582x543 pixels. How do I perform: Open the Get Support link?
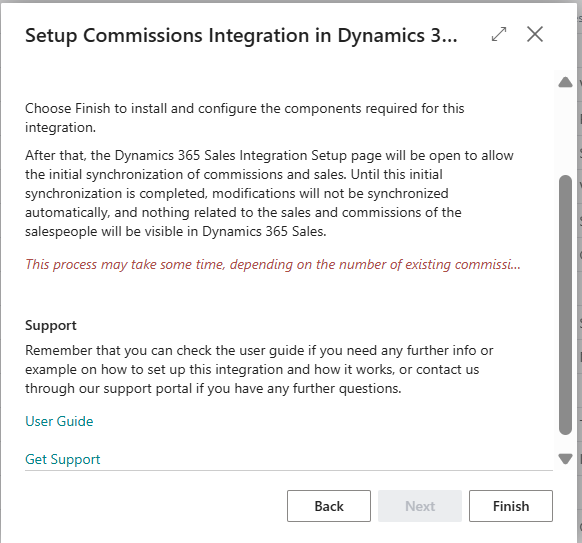[x=62, y=459]
